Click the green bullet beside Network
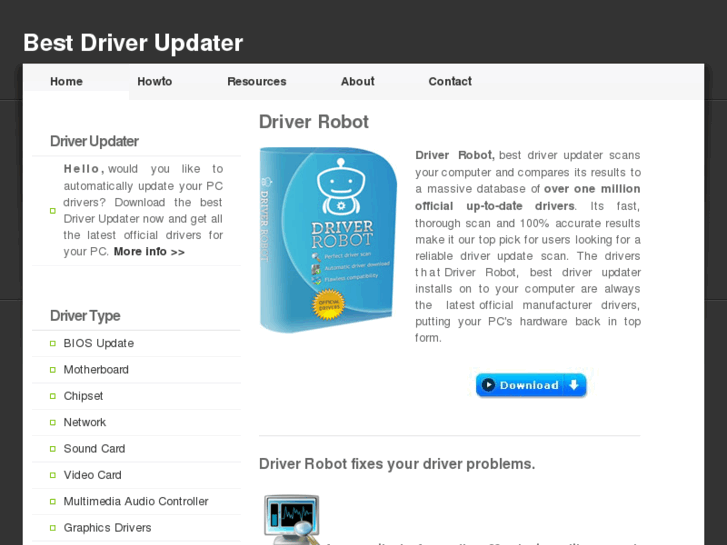Viewport: 727px width, 545px height. 53,423
